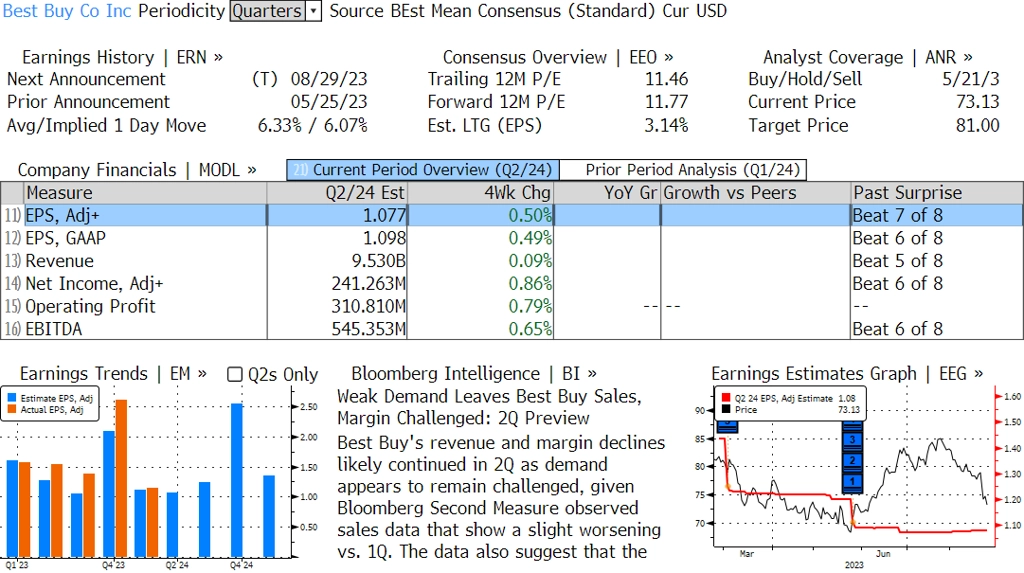Screen dimensions: 1024x573
Task: Click the Forward 12M P/E value 11.77
Action: click(666, 103)
